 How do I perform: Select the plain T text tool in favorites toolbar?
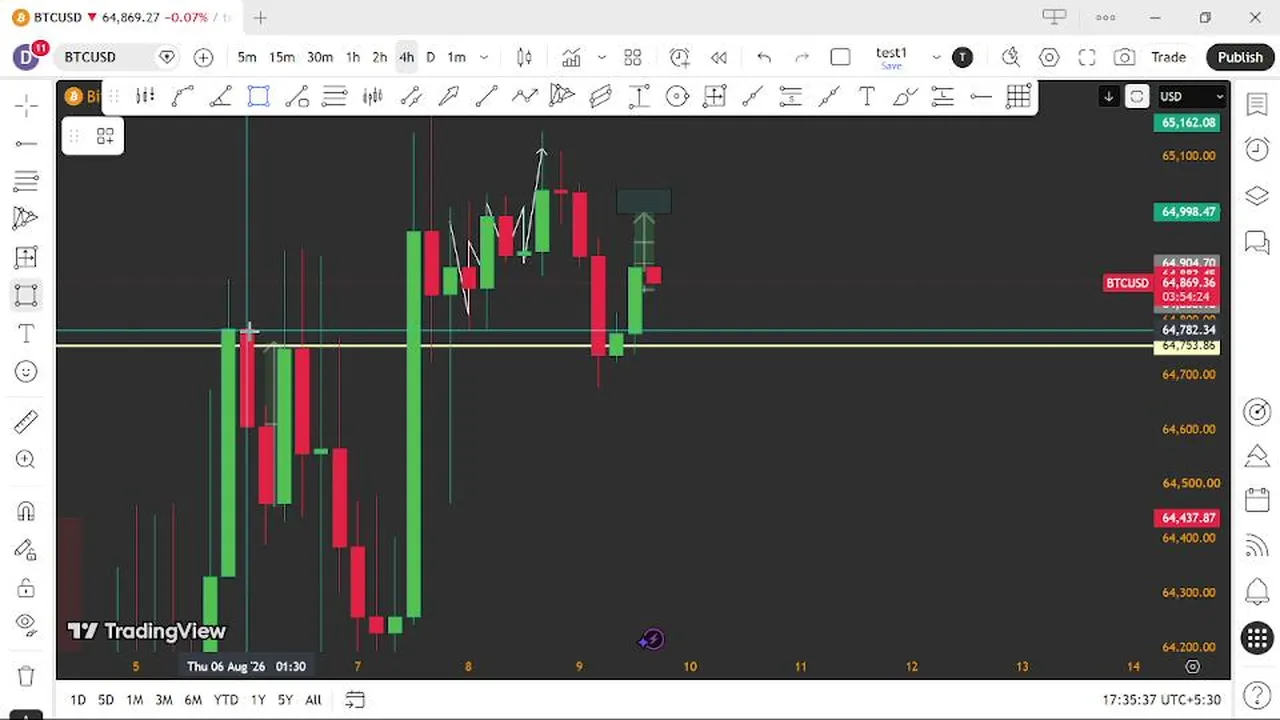click(x=866, y=96)
